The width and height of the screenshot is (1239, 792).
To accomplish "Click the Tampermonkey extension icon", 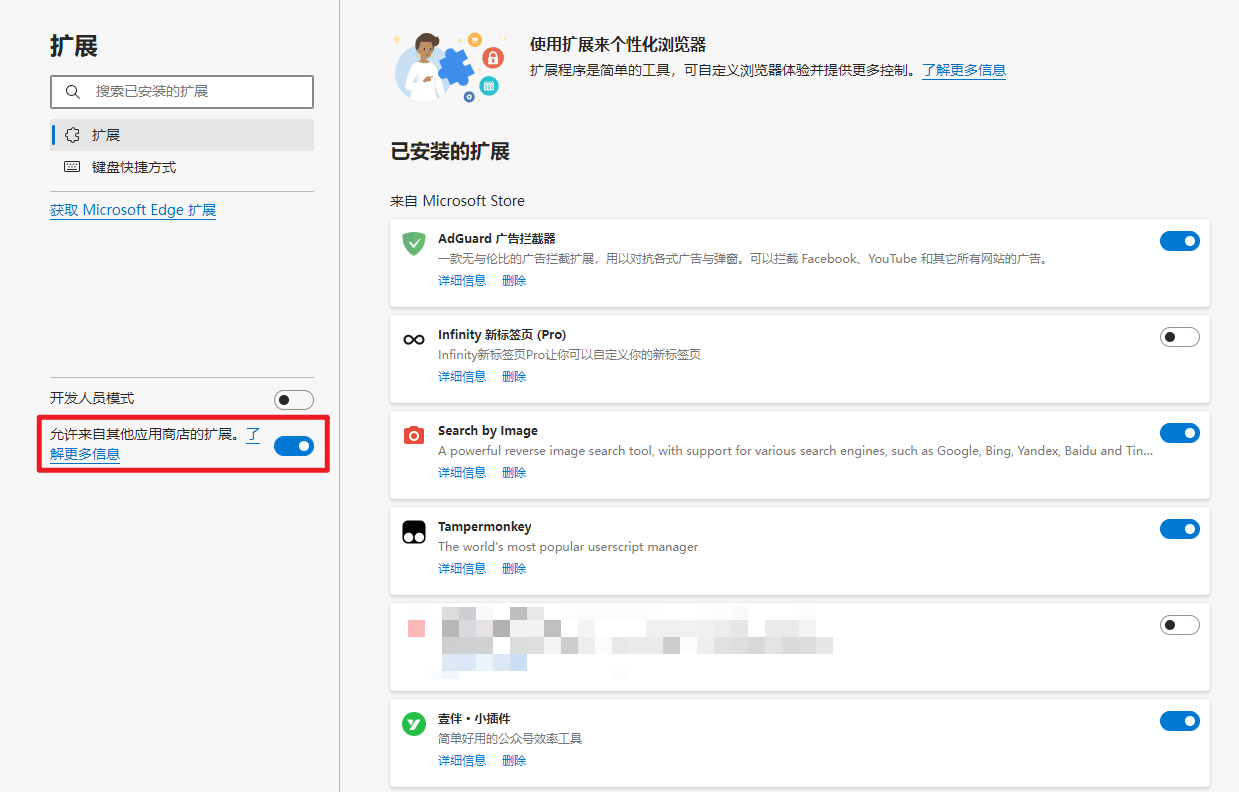I will point(413,531).
